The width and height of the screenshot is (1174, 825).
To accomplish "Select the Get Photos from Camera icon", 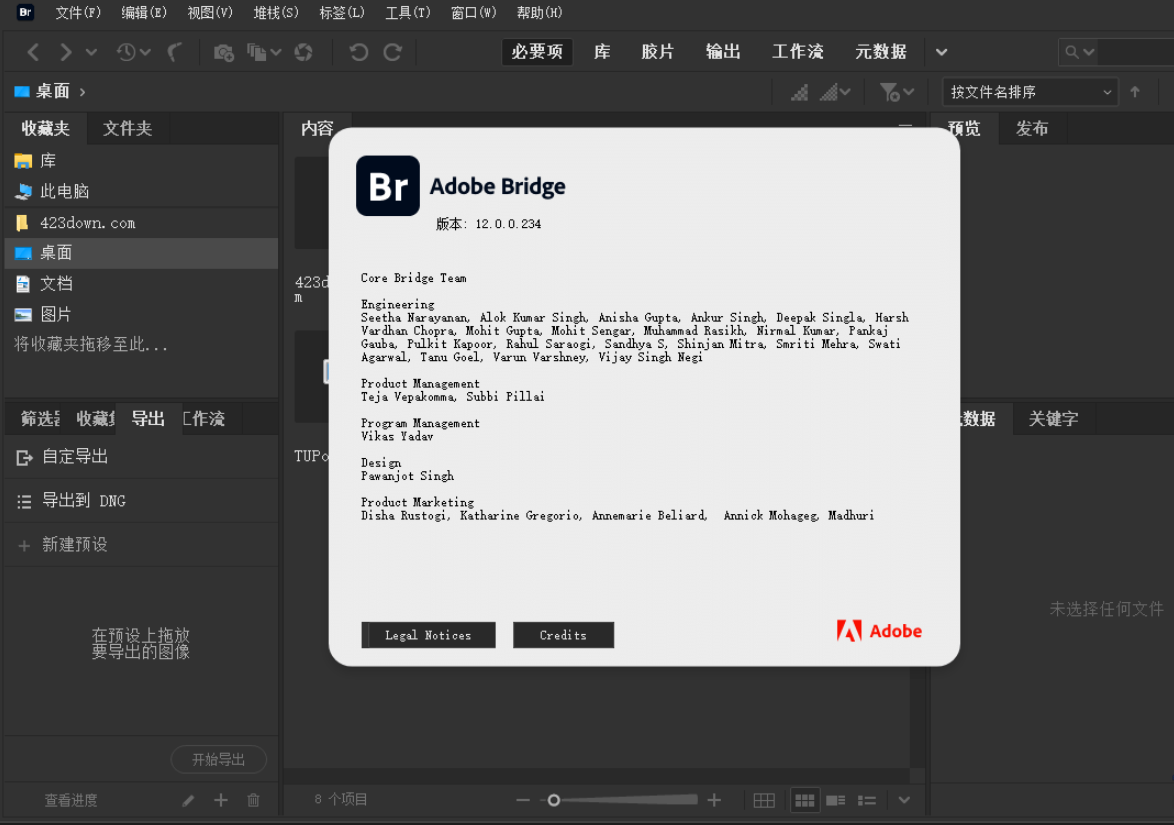I will click(226, 51).
